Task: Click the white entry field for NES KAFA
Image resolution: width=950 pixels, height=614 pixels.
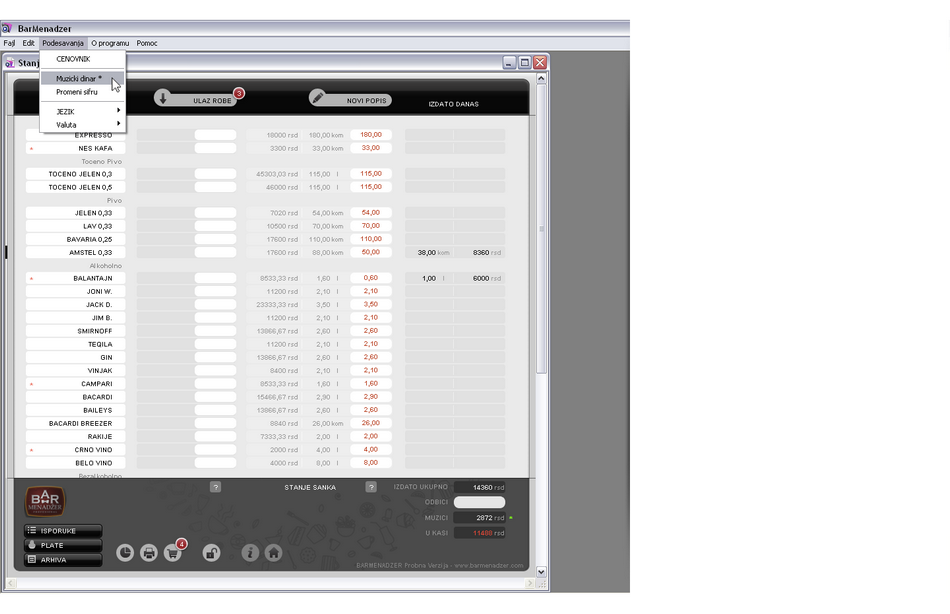Action: (215, 148)
